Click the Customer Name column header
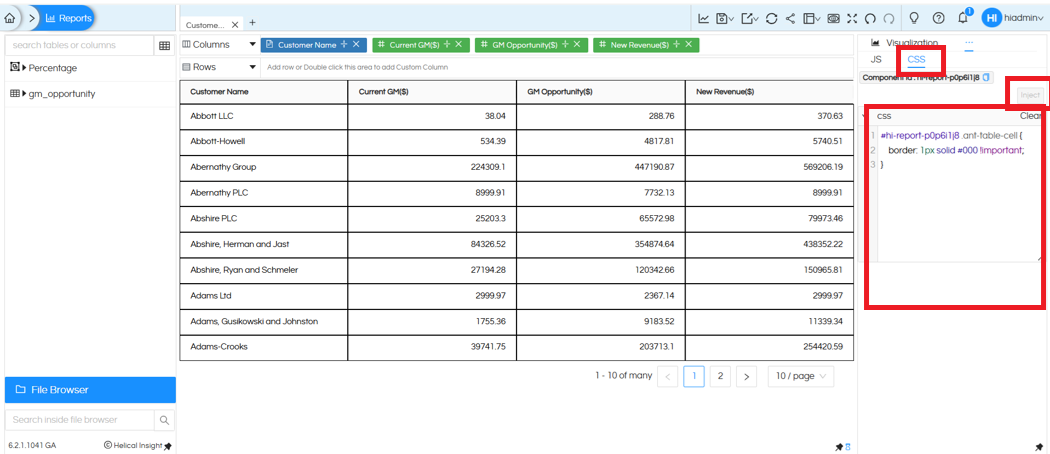 click(x=264, y=92)
